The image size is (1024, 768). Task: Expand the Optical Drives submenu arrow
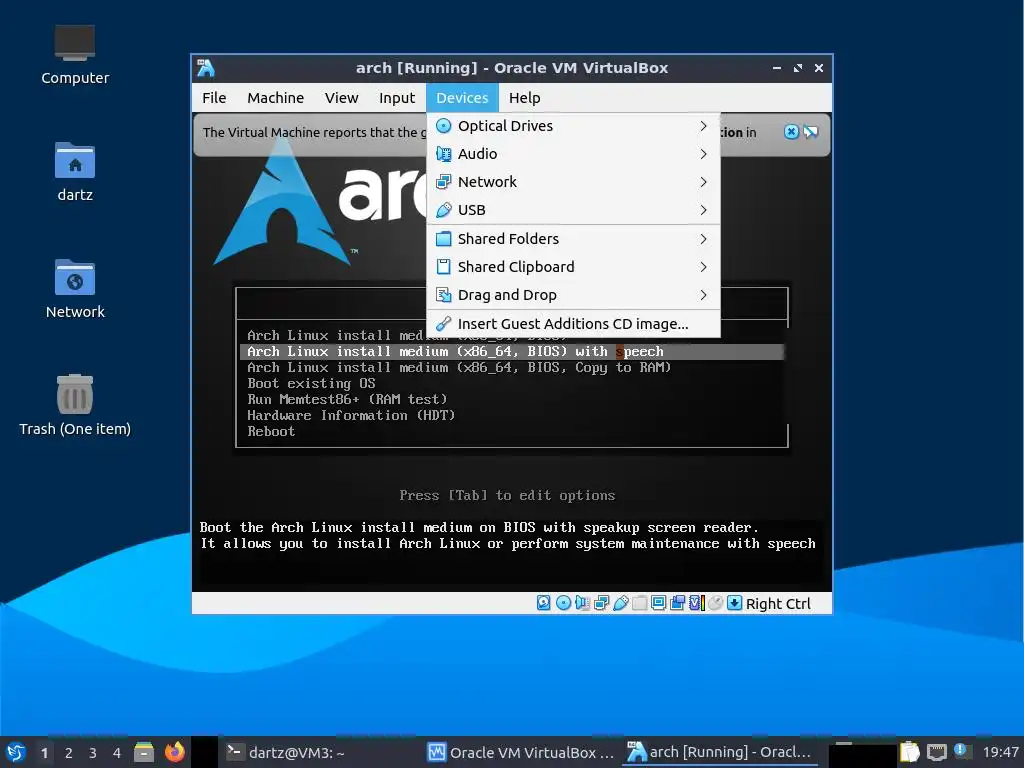pyautogui.click(x=703, y=126)
